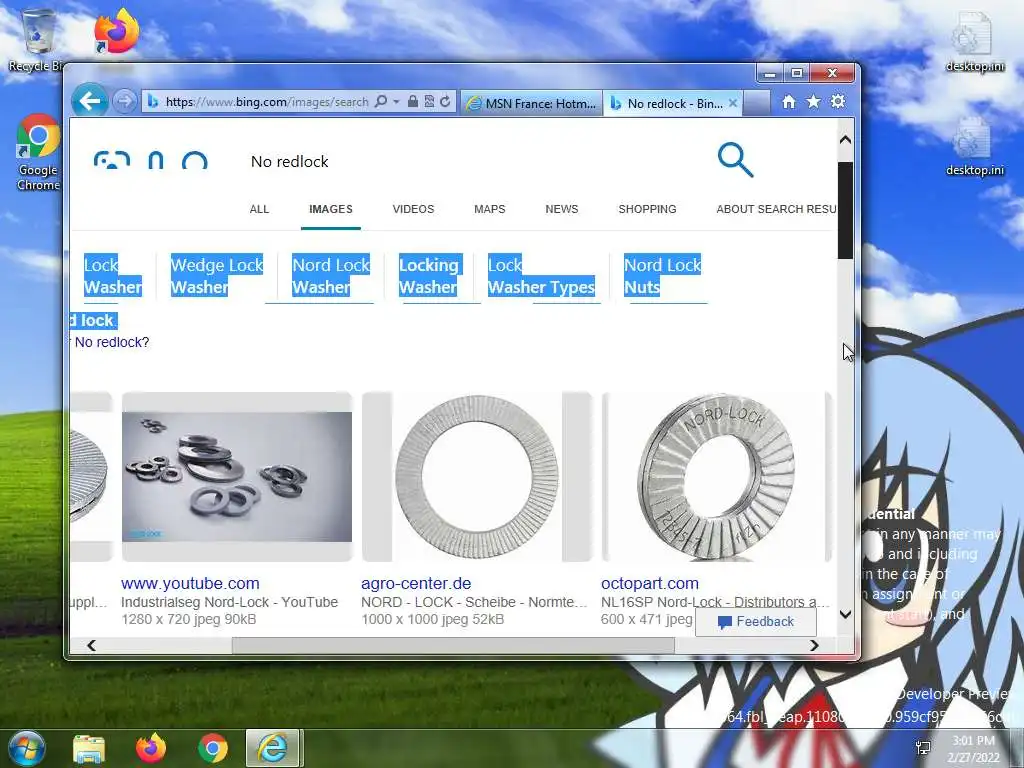
Task: Click NORD - LOCK - Scheibe caption
Action: 475,602
